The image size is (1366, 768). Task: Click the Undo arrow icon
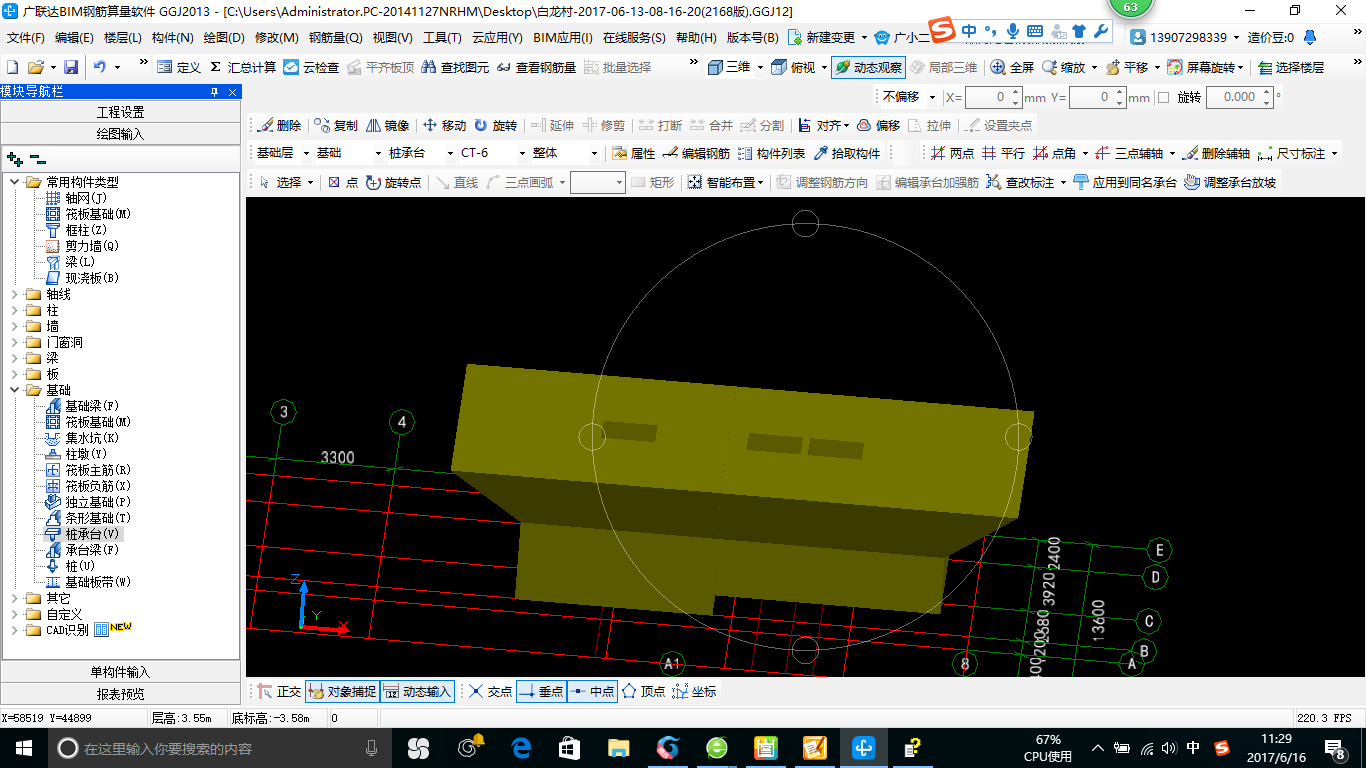(x=100, y=67)
